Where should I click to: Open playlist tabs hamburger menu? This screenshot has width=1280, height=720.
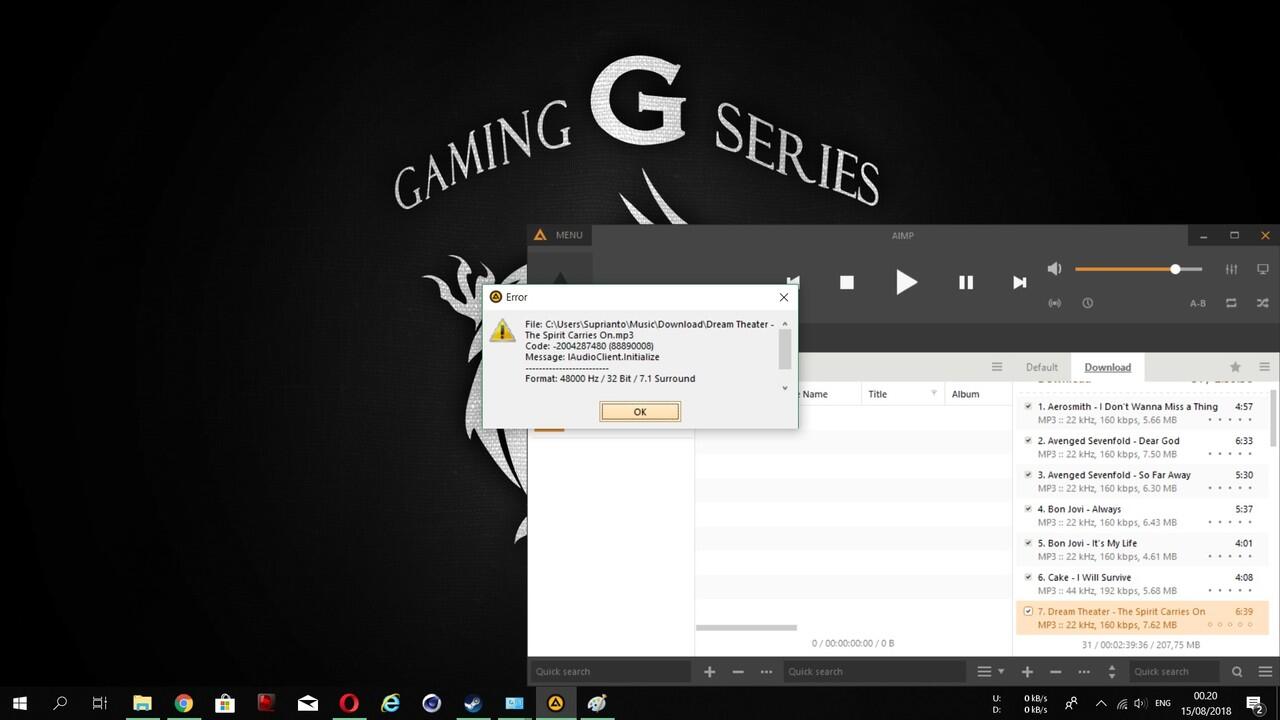tap(1264, 367)
